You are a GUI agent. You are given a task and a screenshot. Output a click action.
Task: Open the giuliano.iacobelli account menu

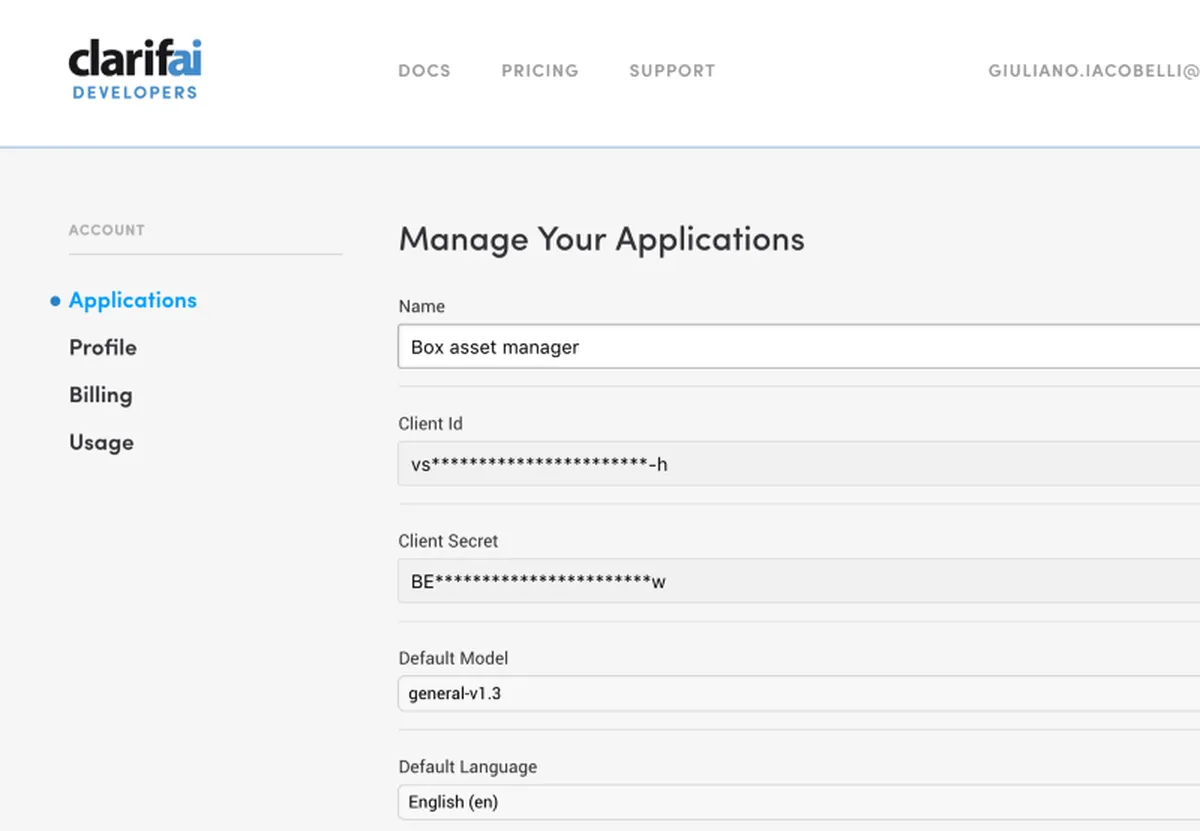(1093, 71)
